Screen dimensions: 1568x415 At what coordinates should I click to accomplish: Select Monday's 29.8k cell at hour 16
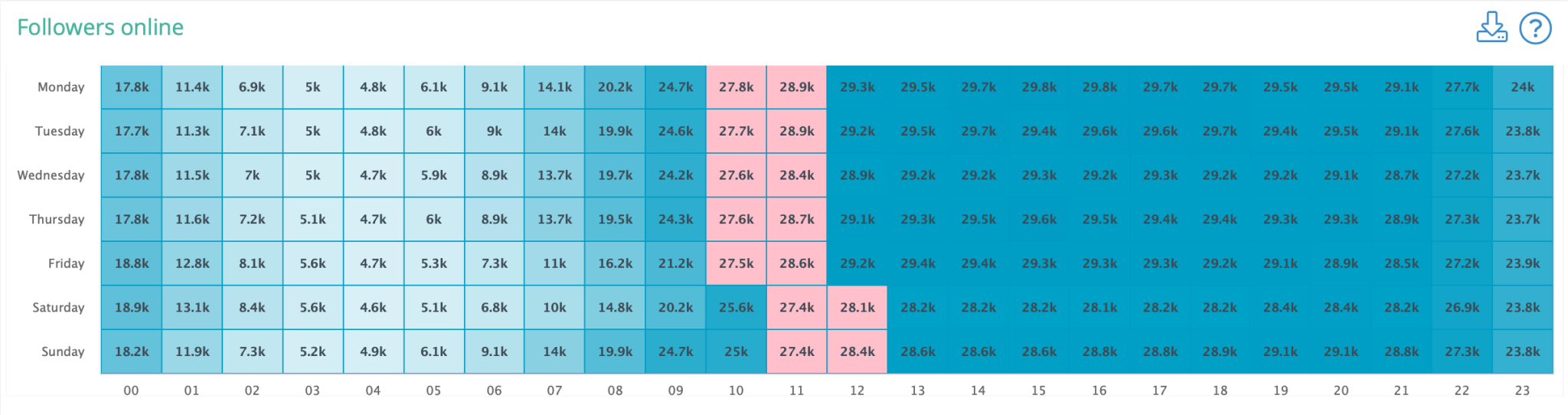coord(1099,87)
